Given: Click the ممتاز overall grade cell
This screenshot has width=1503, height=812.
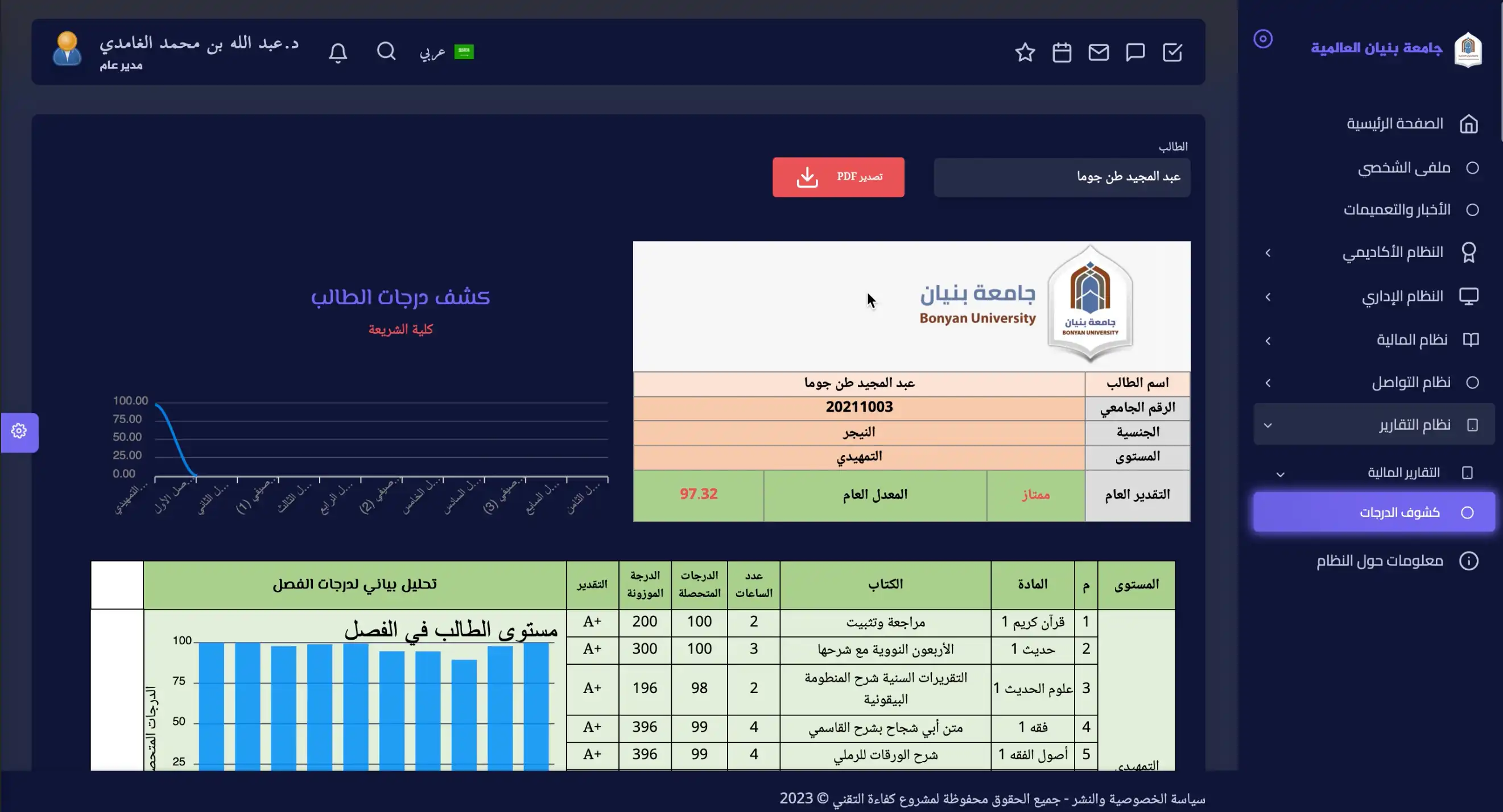Looking at the screenshot, I should (x=1035, y=495).
